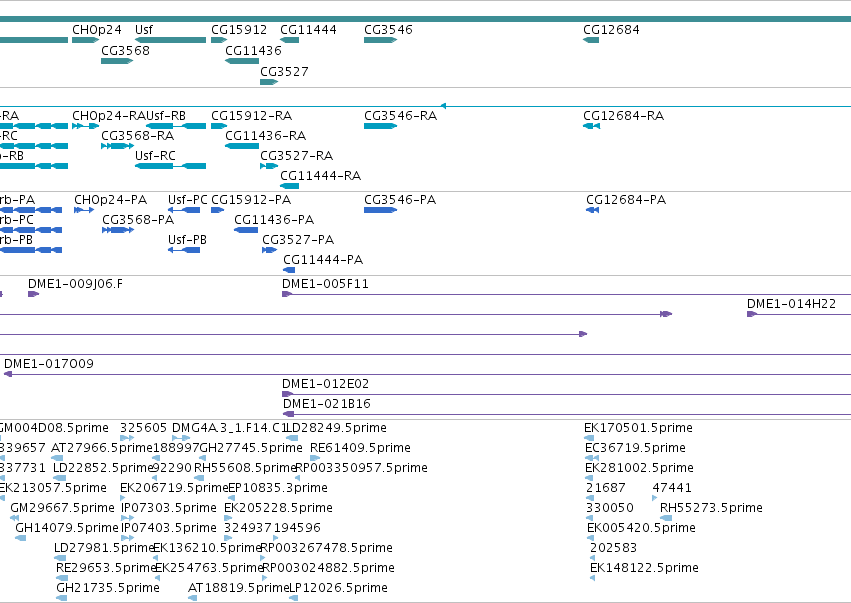Click the CG3546 gene bar
Image resolution: width=851 pixels, height=603 pixels.
380,40
